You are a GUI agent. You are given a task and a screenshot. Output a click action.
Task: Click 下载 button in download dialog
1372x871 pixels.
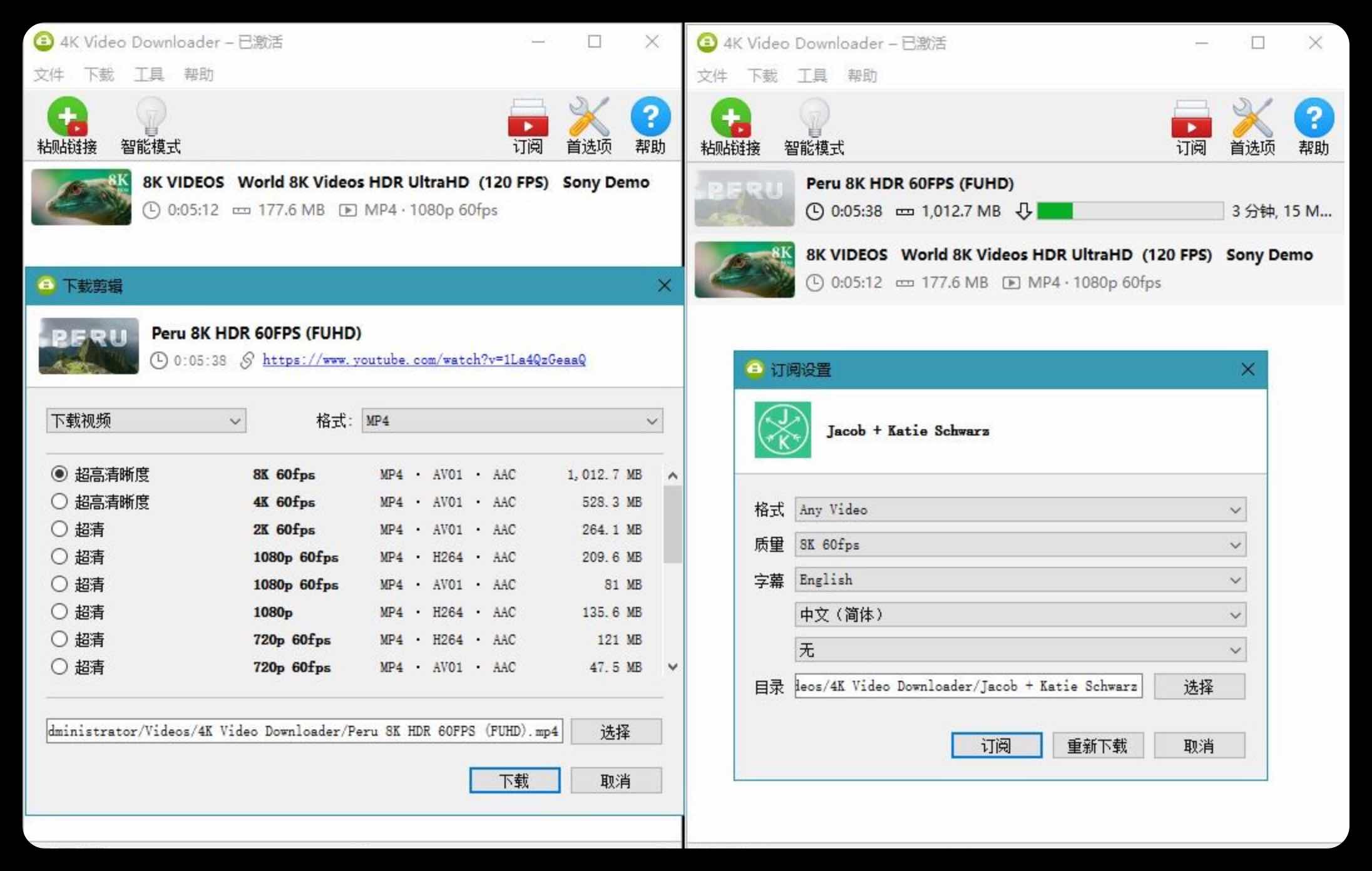(514, 781)
